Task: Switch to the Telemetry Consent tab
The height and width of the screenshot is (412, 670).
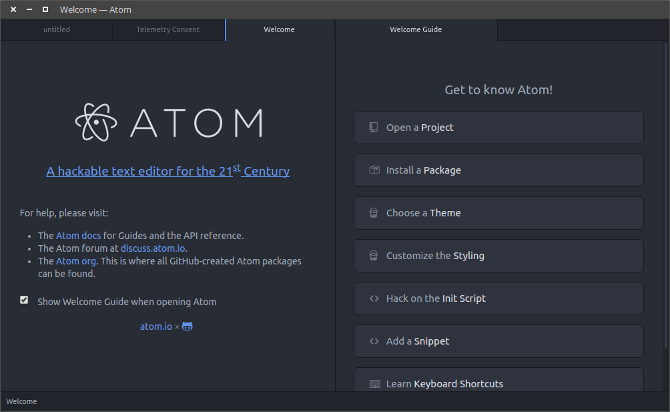Action: click(x=168, y=29)
